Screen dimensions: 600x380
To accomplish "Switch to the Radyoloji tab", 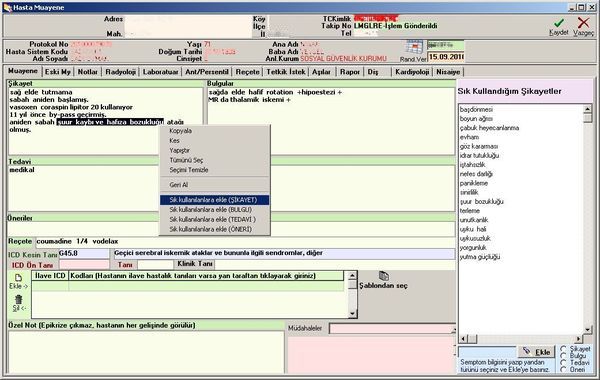I will (121, 72).
